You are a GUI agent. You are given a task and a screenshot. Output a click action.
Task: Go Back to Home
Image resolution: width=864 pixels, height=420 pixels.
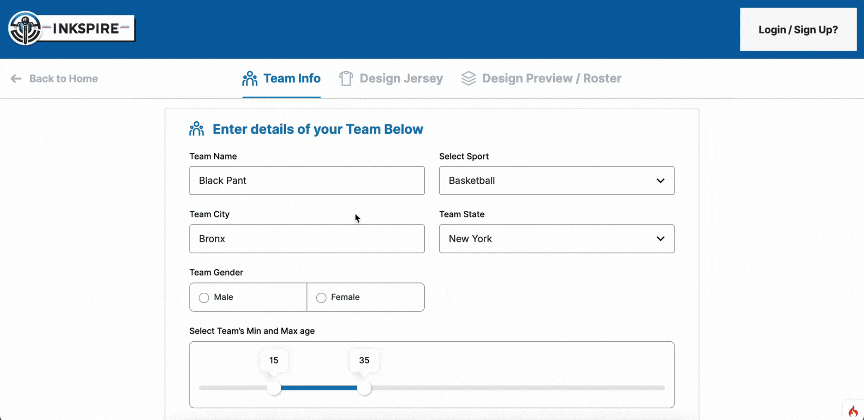(63, 78)
